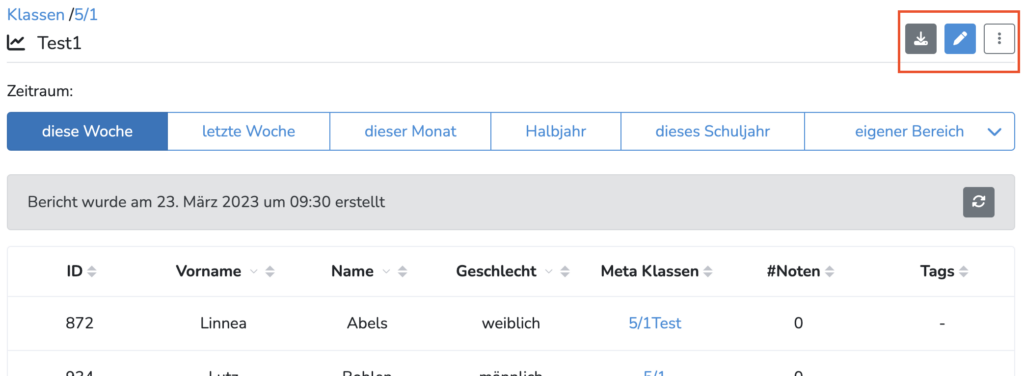Screen dimensions: 1024x376
Task: Expand the eigener Bereich dropdown arrow
Action: [994, 132]
